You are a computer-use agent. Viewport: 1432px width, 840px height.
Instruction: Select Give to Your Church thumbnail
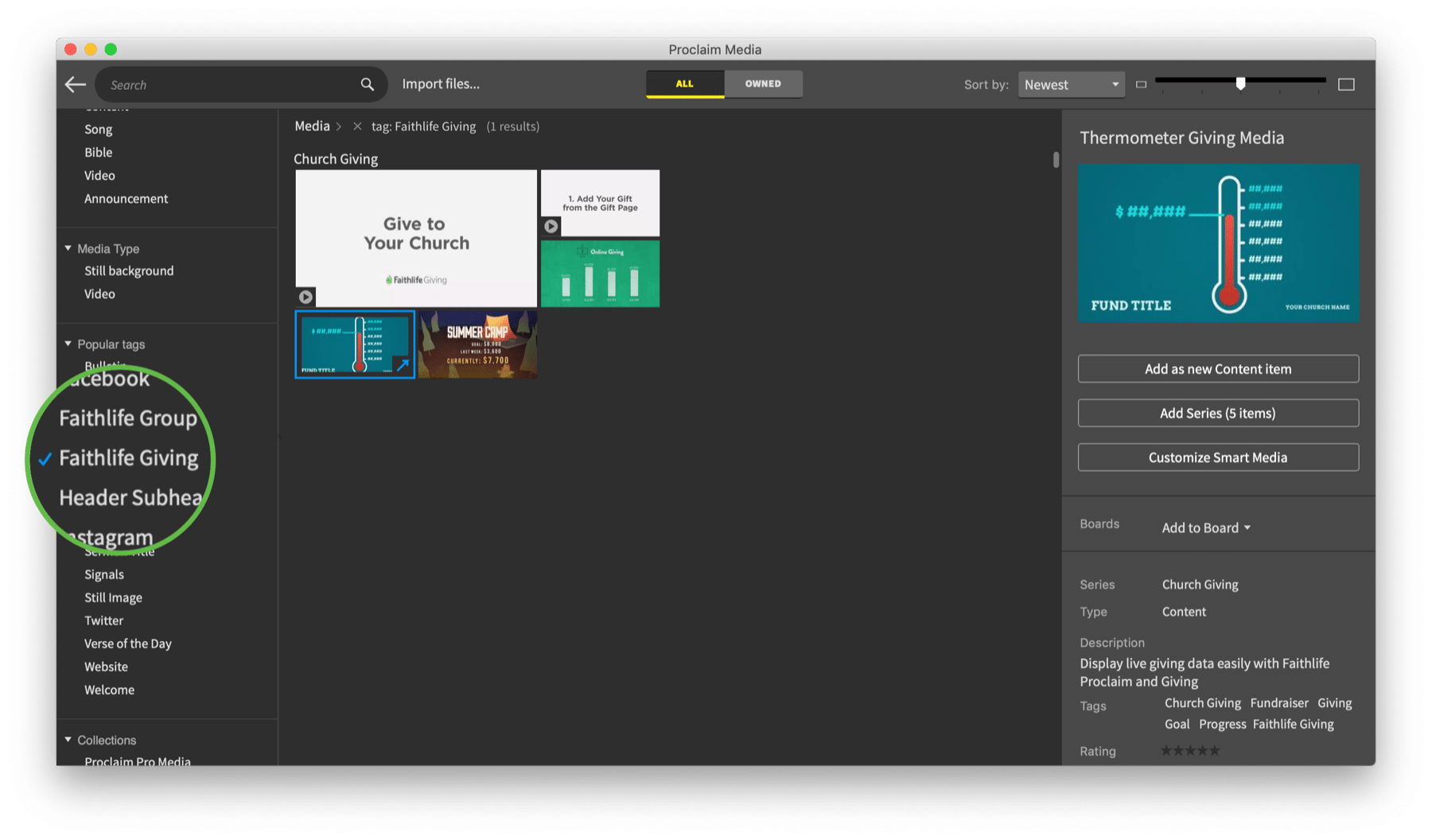pos(416,238)
